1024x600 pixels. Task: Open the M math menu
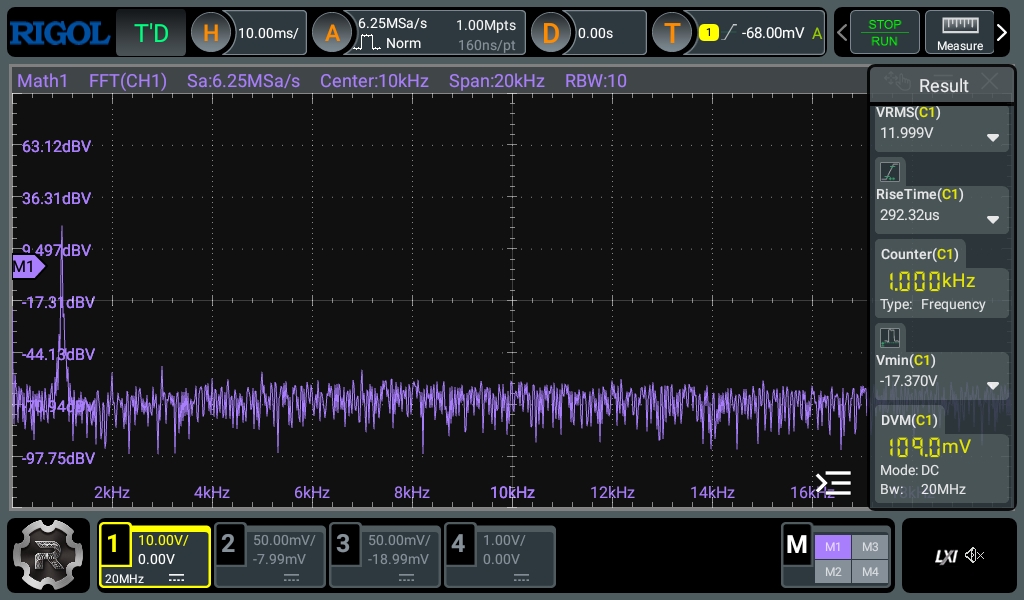[x=796, y=545]
